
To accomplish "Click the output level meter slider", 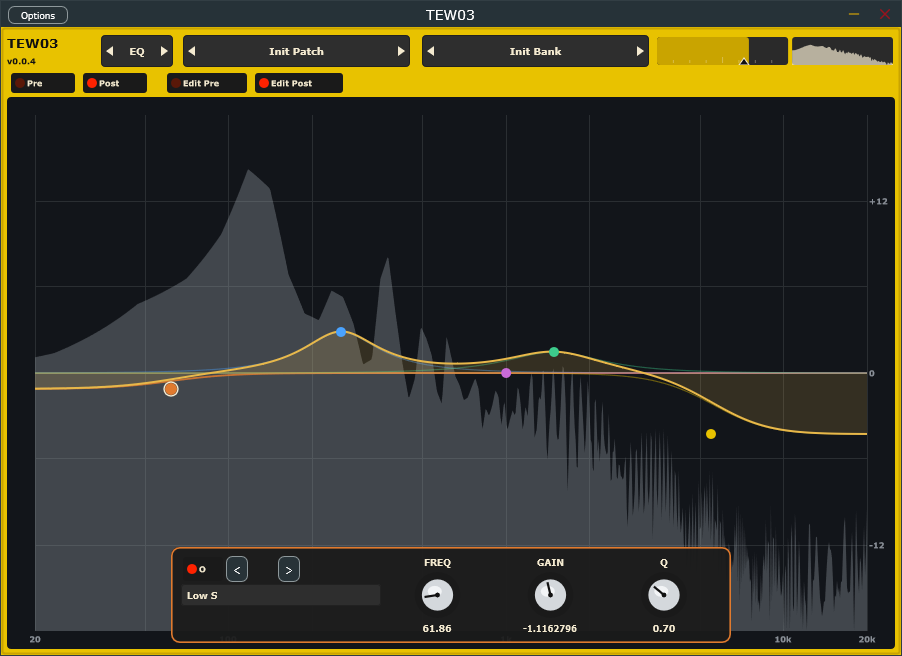I will (722, 51).
